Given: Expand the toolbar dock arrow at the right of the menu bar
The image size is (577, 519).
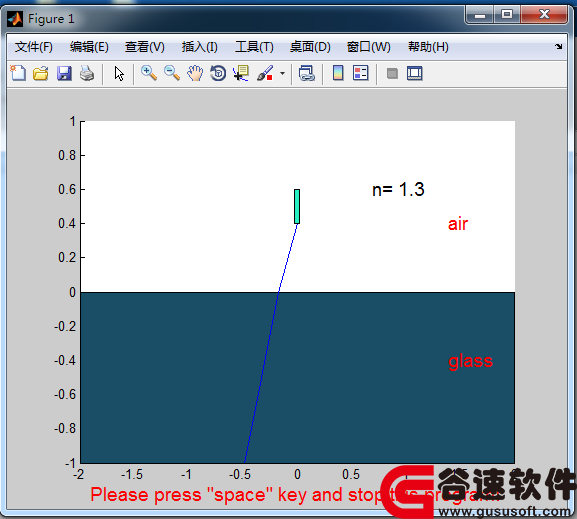Looking at the screenshot, I should coord(559,46).
